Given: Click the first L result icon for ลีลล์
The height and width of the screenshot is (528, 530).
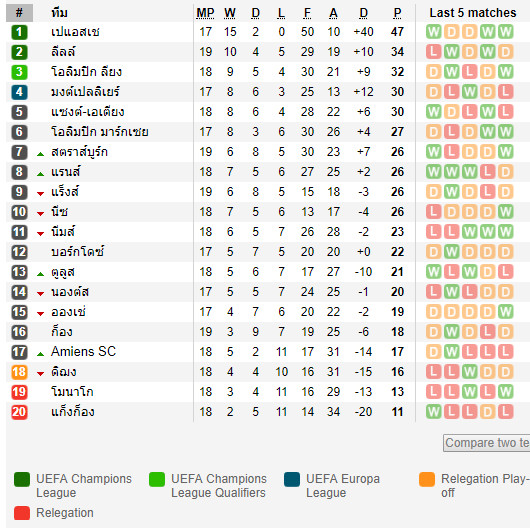Looking at the screenshot, I should pos(434,52).
